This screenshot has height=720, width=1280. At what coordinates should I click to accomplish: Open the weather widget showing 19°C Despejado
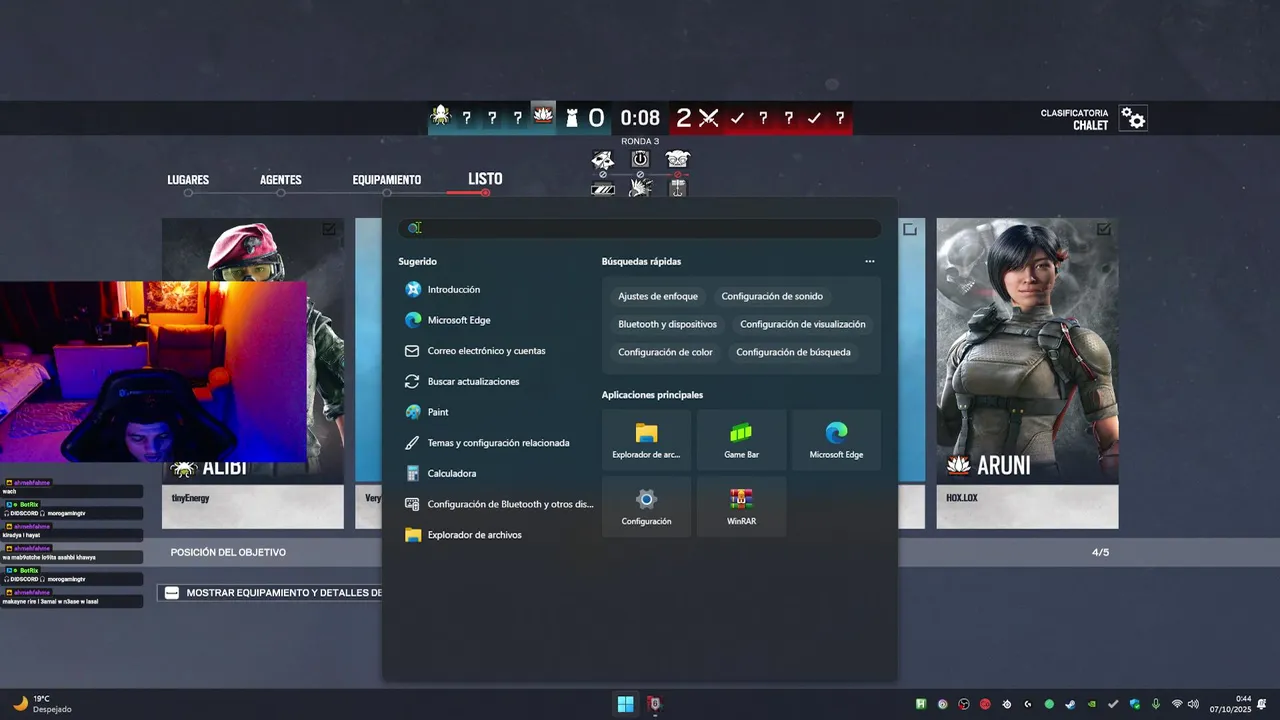(43, 704)
